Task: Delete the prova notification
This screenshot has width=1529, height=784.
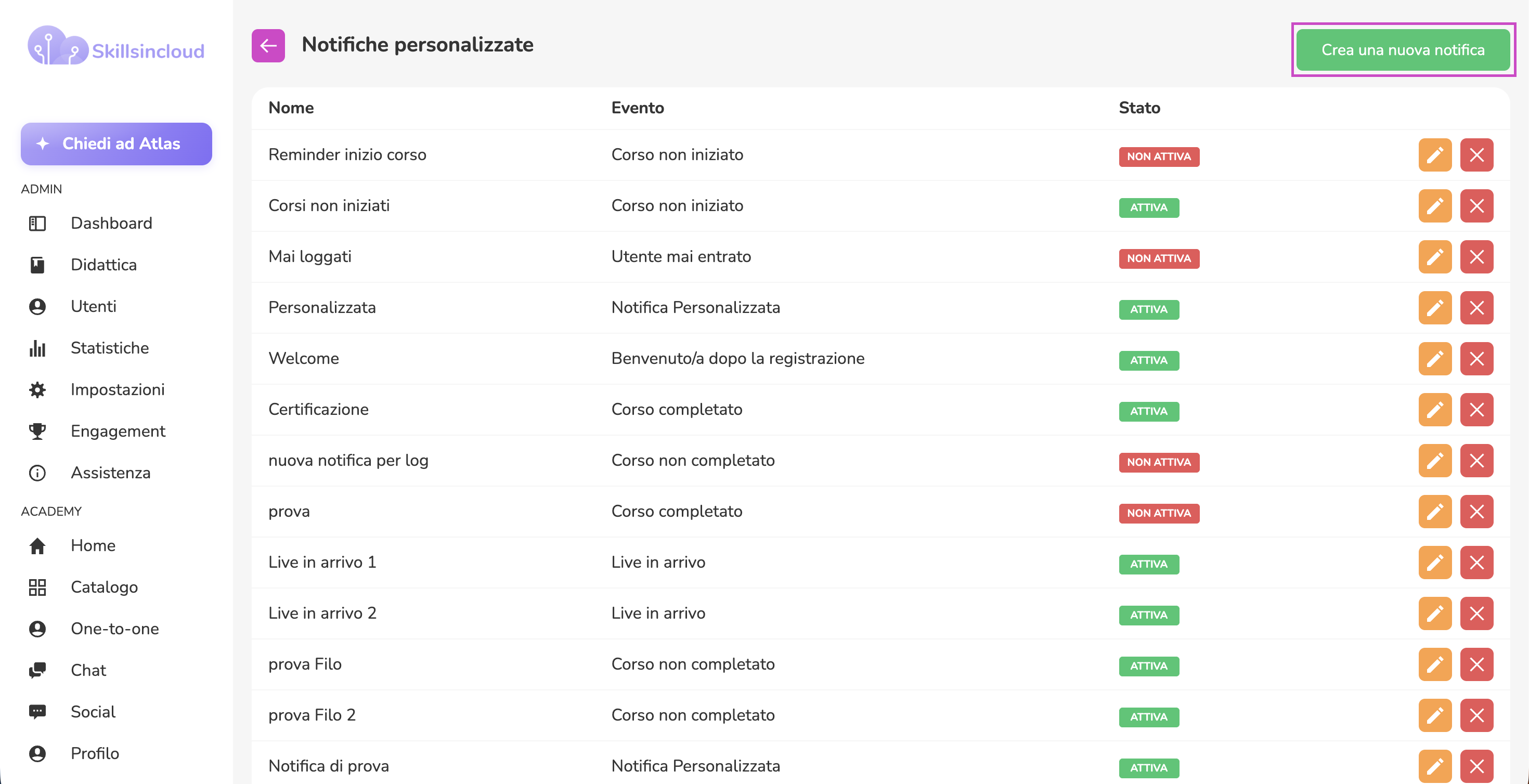Action: click(1476, 512)
